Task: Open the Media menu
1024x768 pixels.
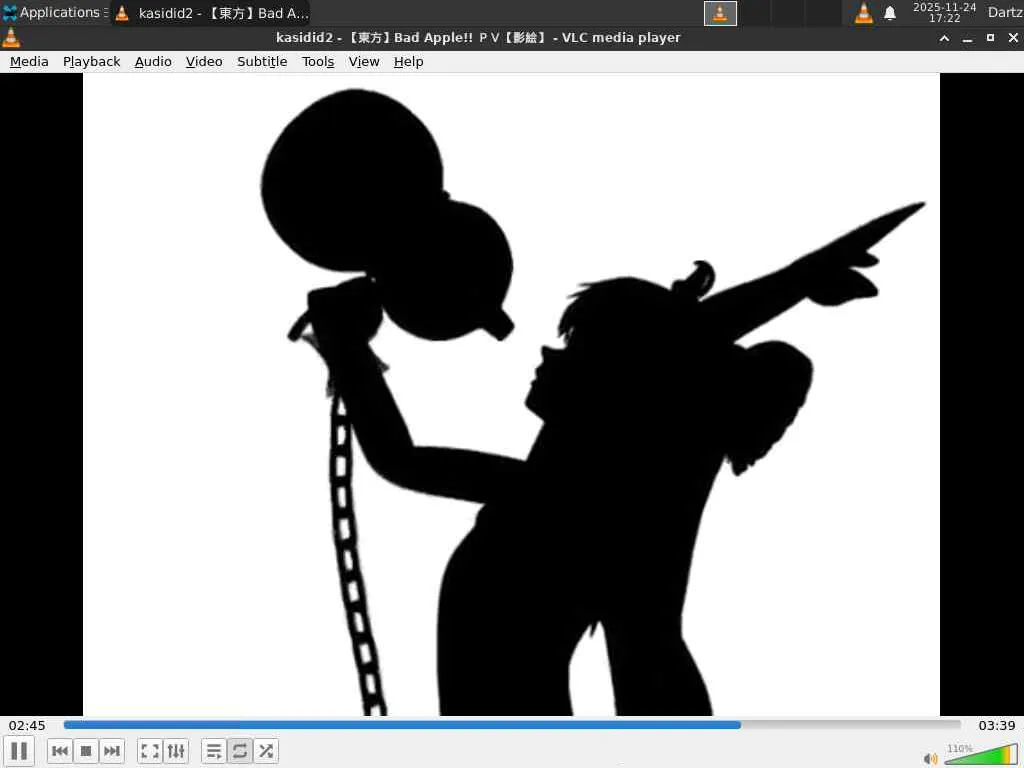Action: [29, 61]
